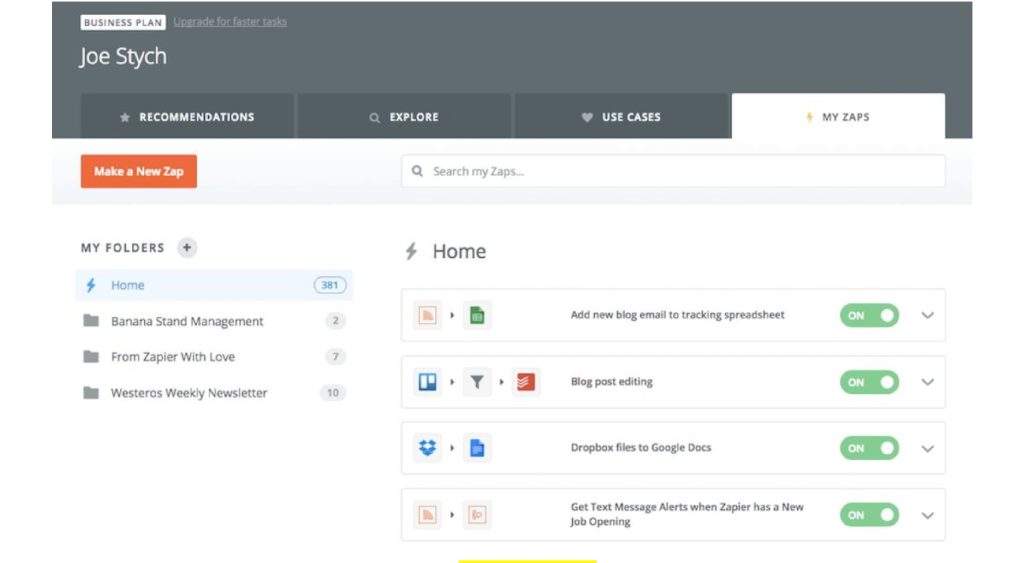Open the 'Add new blog email to tracking spreadsheet' zap
1024x563 pixels.
pos(677,315)
